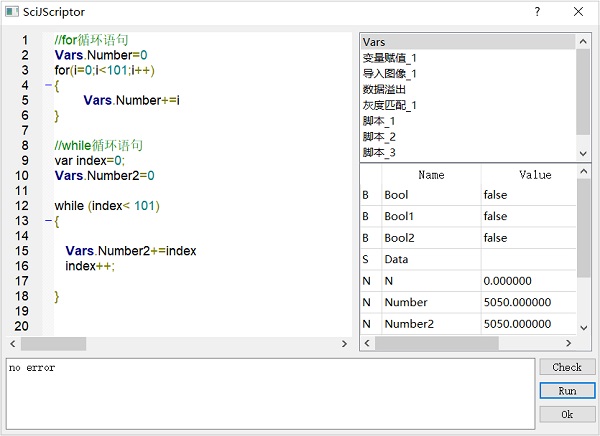Click the variables table scroll down arrow
The height and width of the screenshot is (436, 600).
(584, 328)
